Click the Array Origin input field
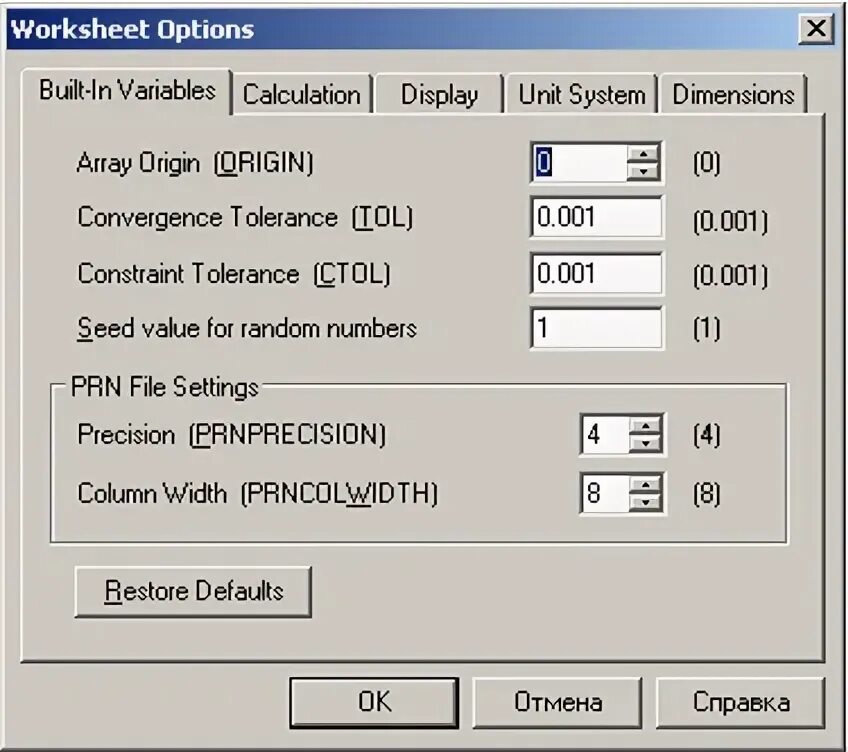Image resolution: width=848 pixels, height=752 pixels. pyautogui.click(x=579, y=162)
